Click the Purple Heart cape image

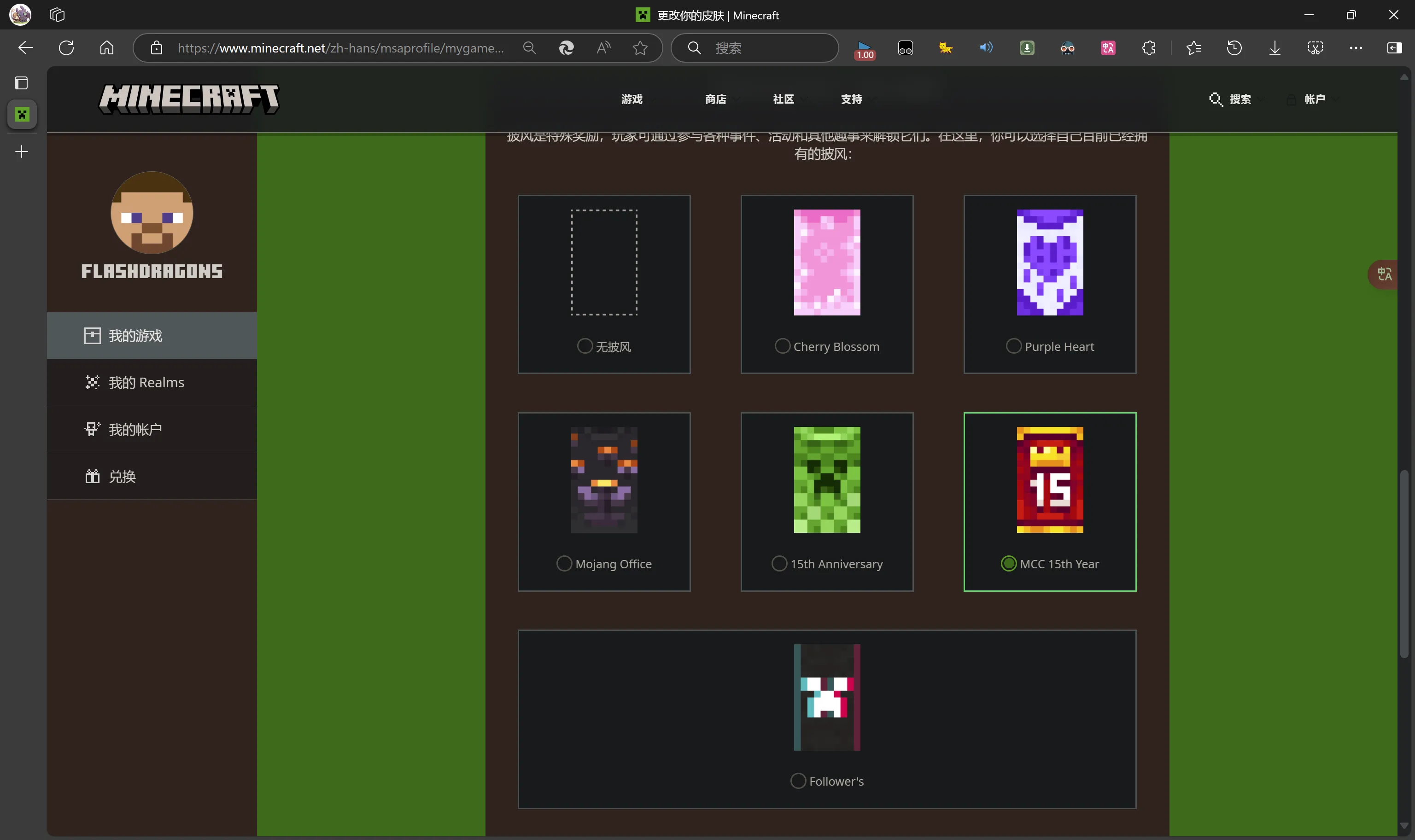tap(1050, 262)
